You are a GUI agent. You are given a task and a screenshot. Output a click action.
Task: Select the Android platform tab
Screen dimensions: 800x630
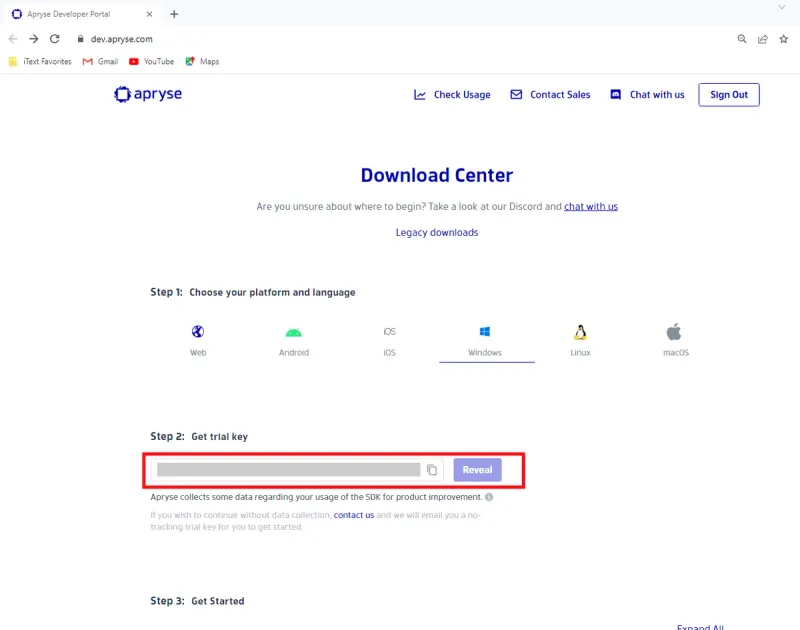coord(294,340)
